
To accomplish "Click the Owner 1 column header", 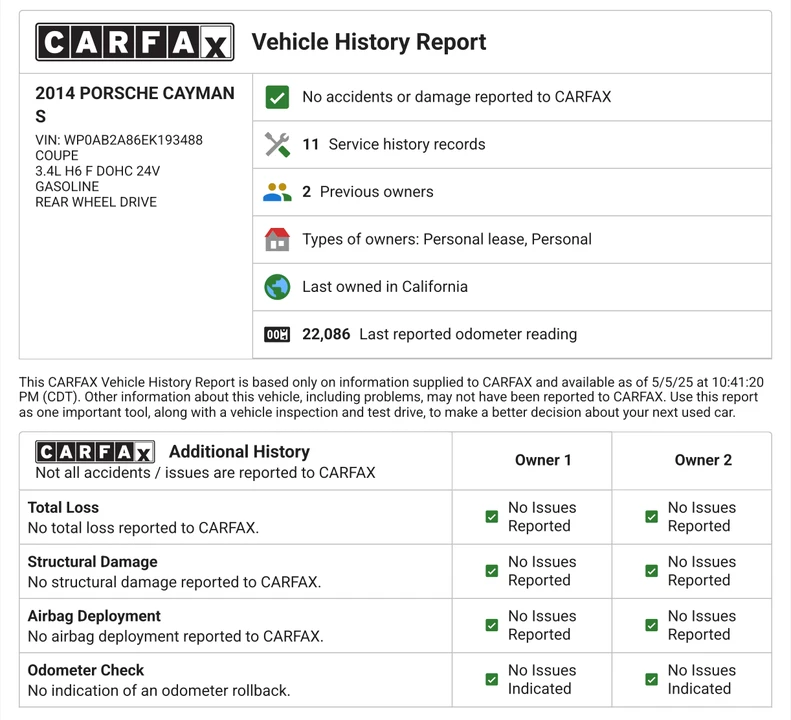I will pos(543,460).
